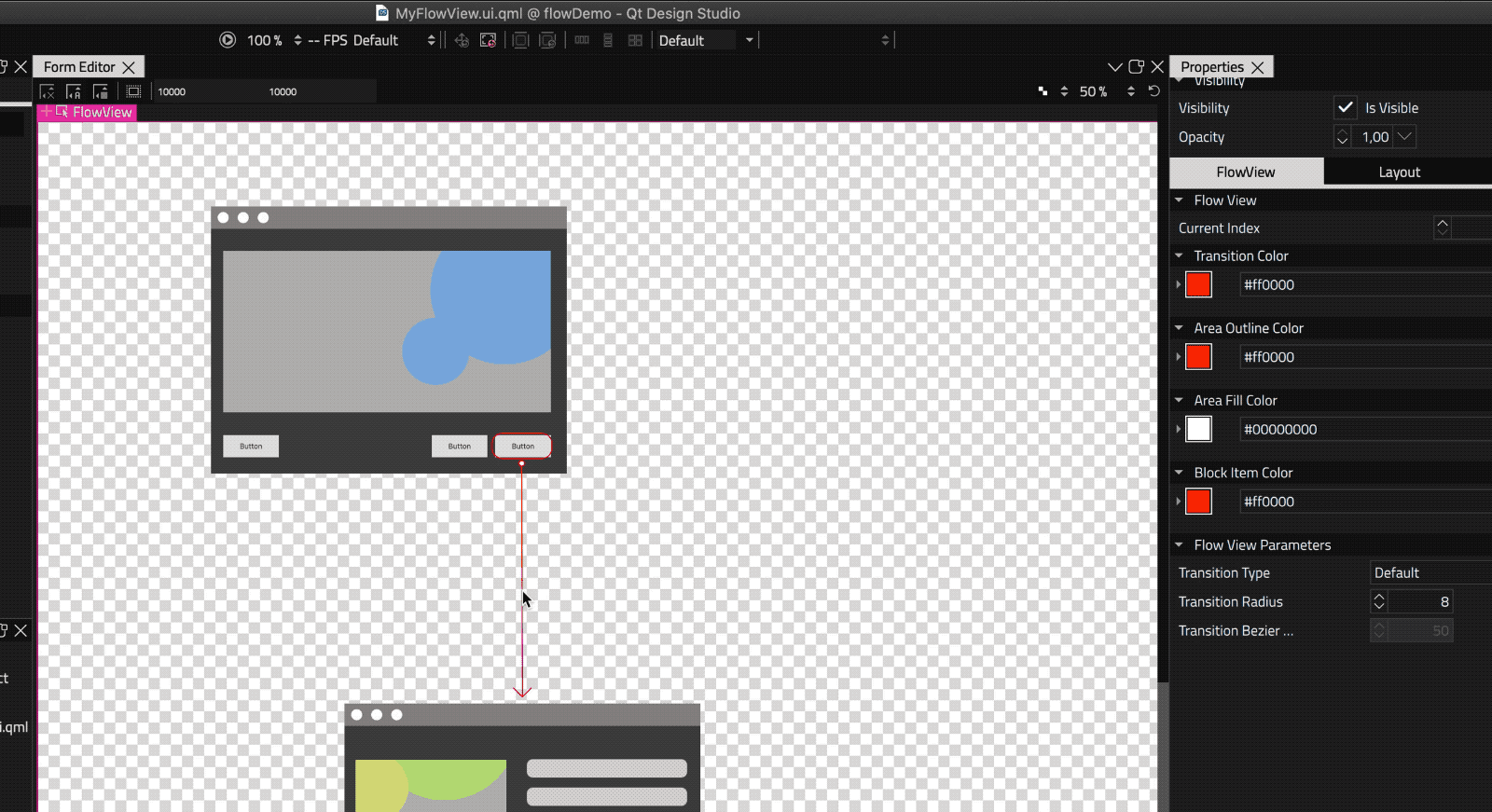Click the no-snapping icon in Form Editor

pos(47,91)
